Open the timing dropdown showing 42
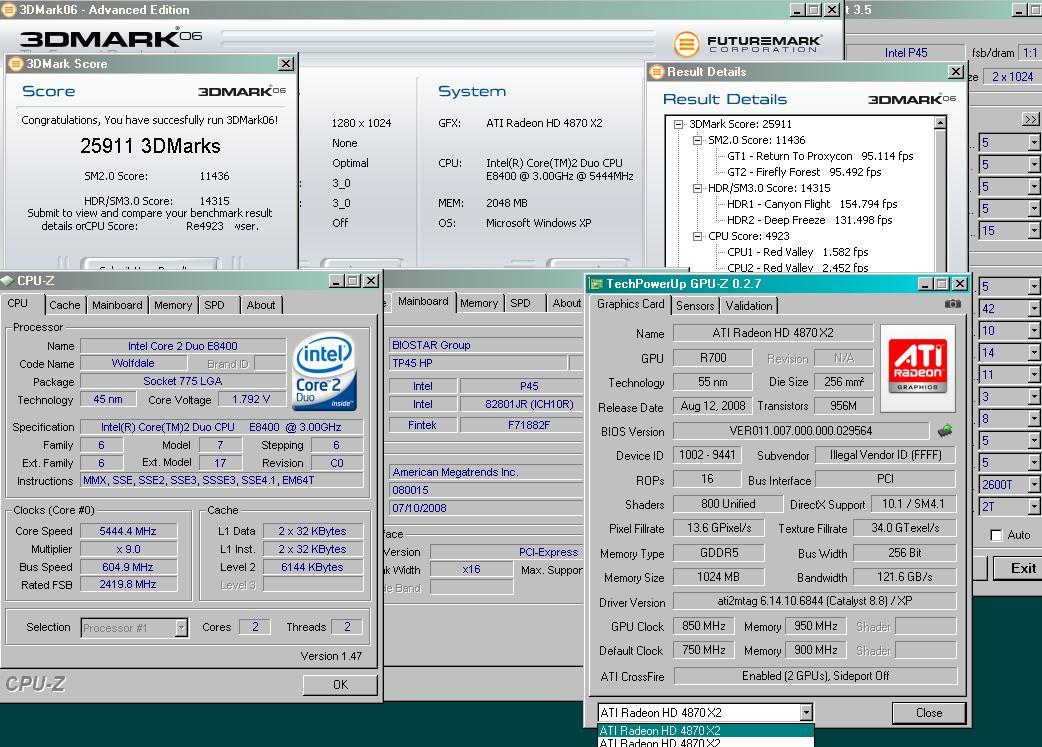The height and width of the screenshot is (747, 1042). coord(1033,309)
